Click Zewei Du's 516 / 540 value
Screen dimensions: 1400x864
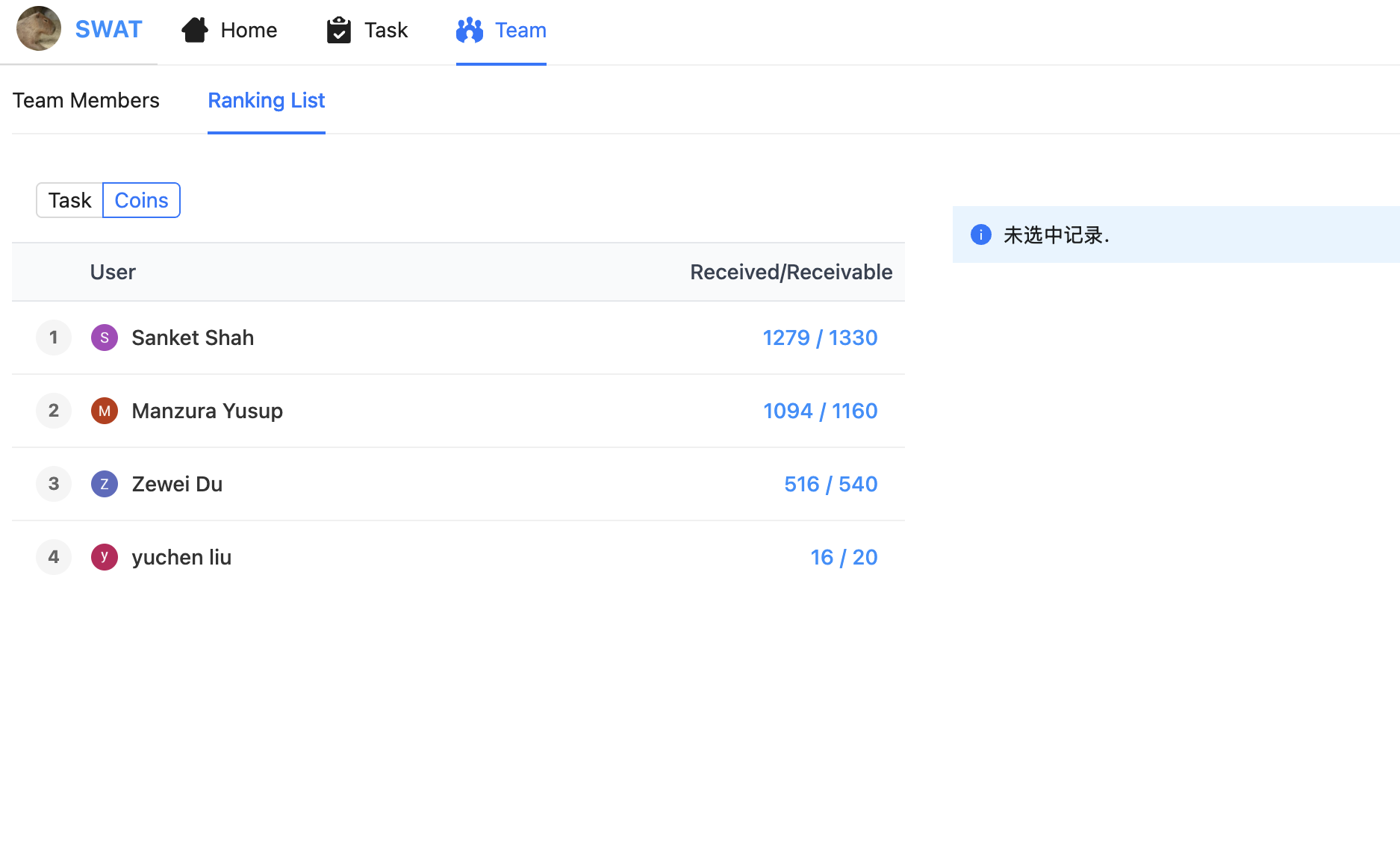tap(830, 484)
